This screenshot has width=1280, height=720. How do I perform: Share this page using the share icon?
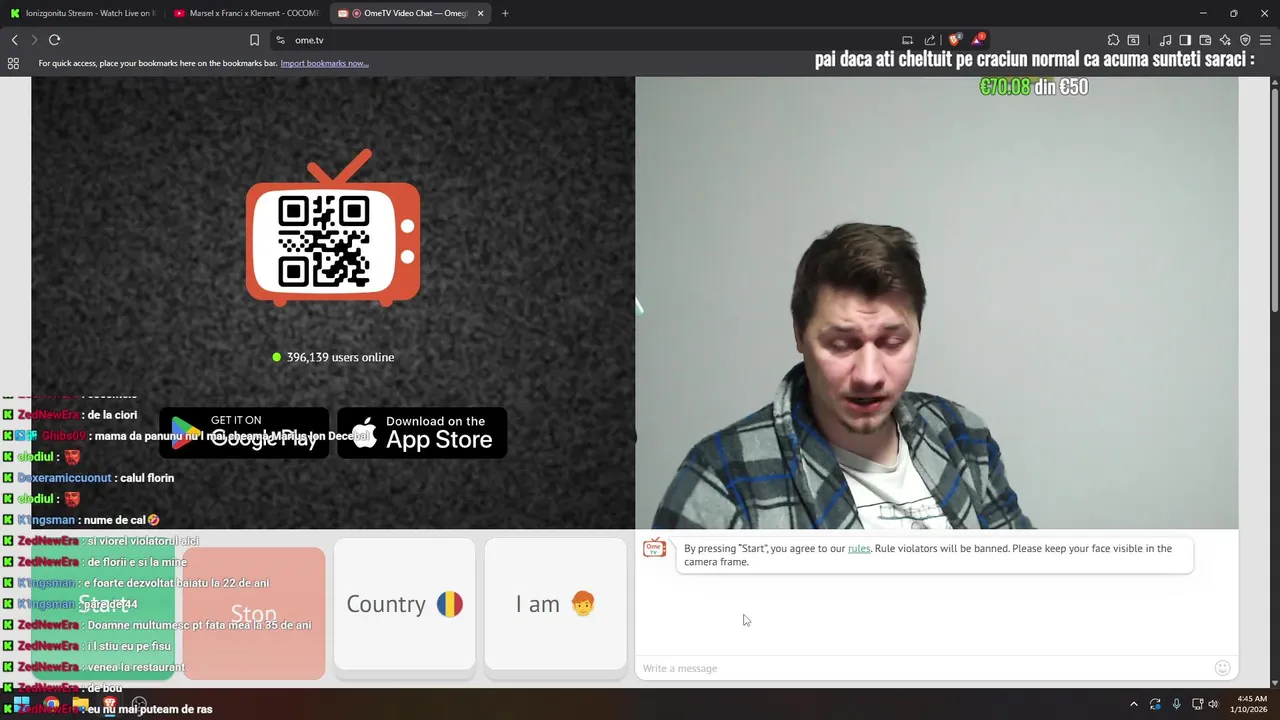coord(930,40)
